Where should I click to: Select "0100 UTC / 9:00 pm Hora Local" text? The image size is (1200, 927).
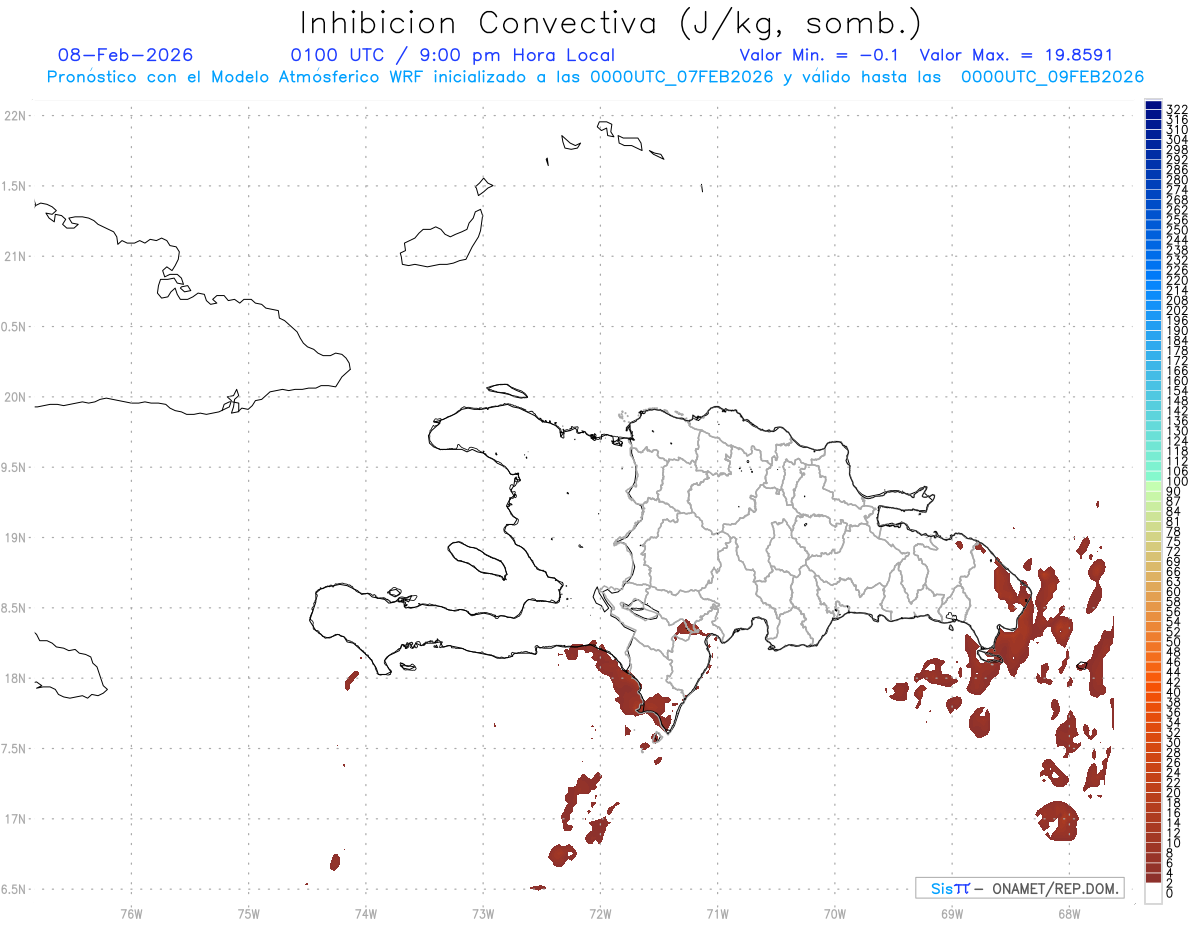[452, 55]
